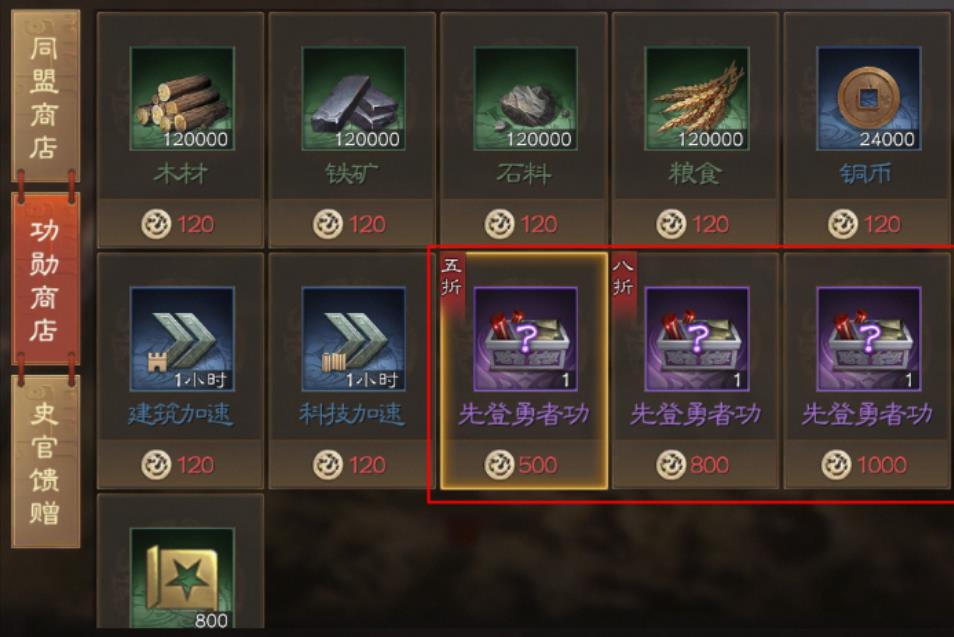Select the 木材 wood resource icon
The image size is (954, 637).
click(x=182, y=99)
